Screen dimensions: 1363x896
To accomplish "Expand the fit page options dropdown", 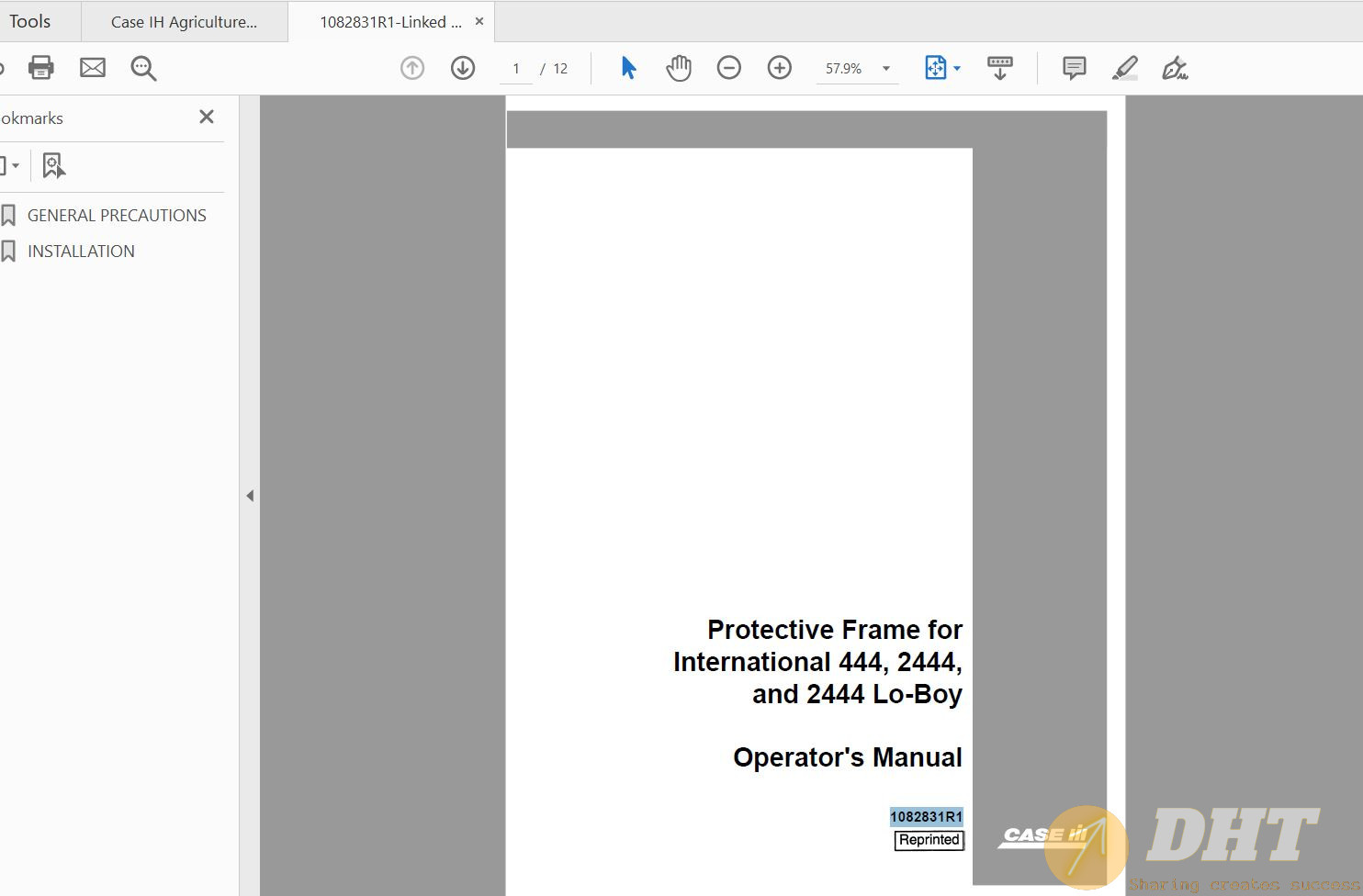I will coord(957,69).
